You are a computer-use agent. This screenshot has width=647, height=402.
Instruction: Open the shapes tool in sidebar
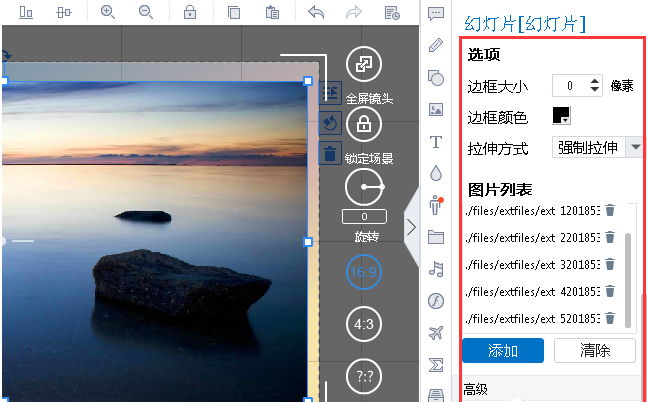436,78
